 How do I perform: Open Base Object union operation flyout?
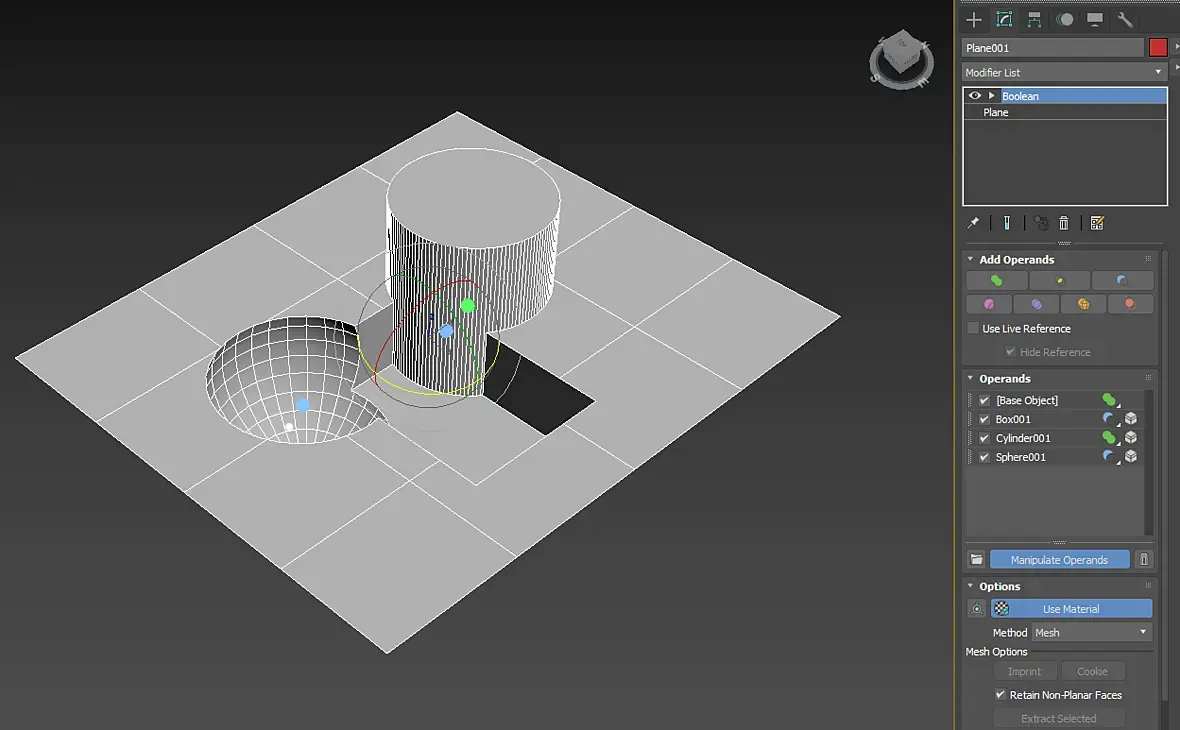(x=1110, y=400)
